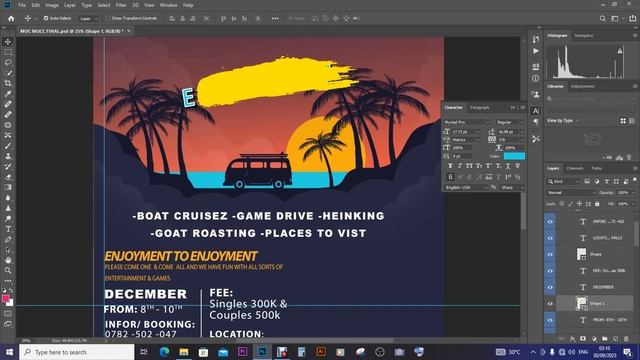Expand the View by Type dropdown
Screen dimensions: 640x360
[x=562, y=121]
